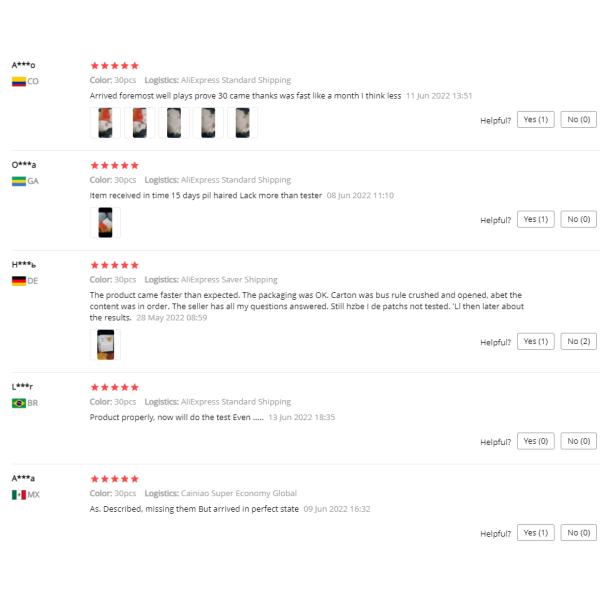Click No (0) on the Mexico review
600x600 pixels.
[x=578, y=533]
